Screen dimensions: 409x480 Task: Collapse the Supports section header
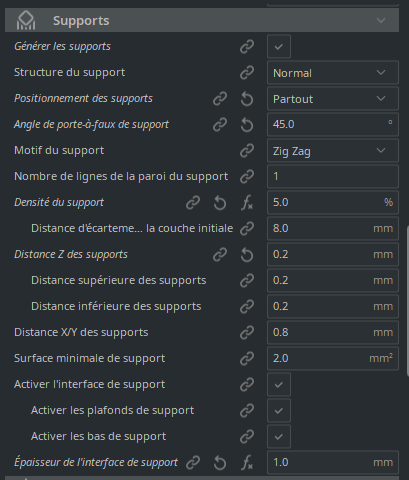(202, 20)
